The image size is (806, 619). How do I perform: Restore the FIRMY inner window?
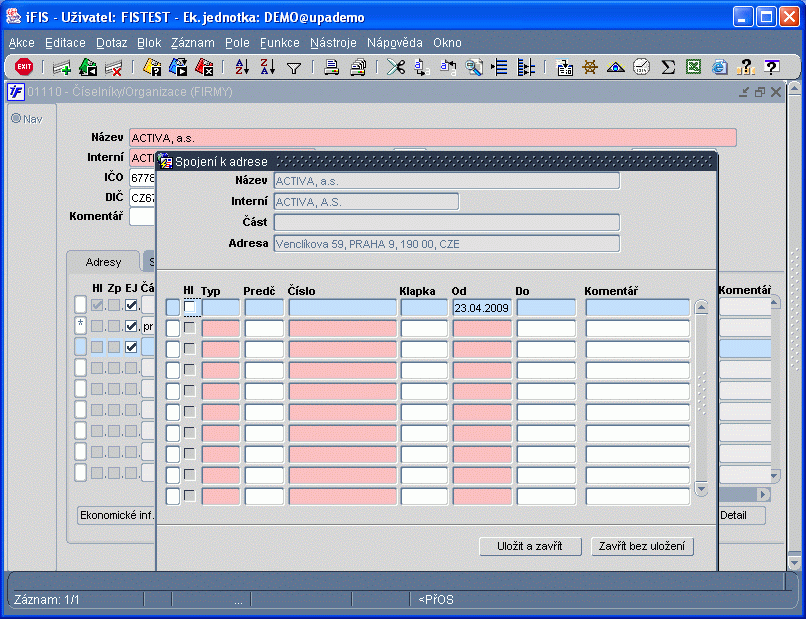pos(760,92)
